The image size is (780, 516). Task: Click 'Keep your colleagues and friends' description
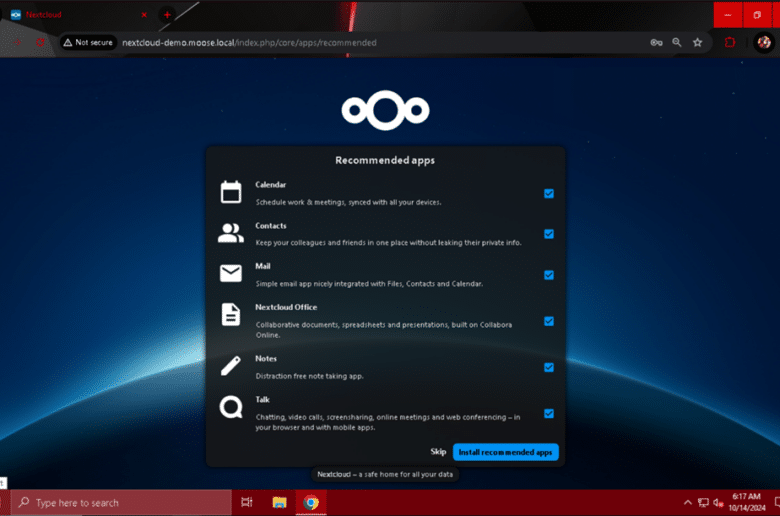(x=389, y=243)
